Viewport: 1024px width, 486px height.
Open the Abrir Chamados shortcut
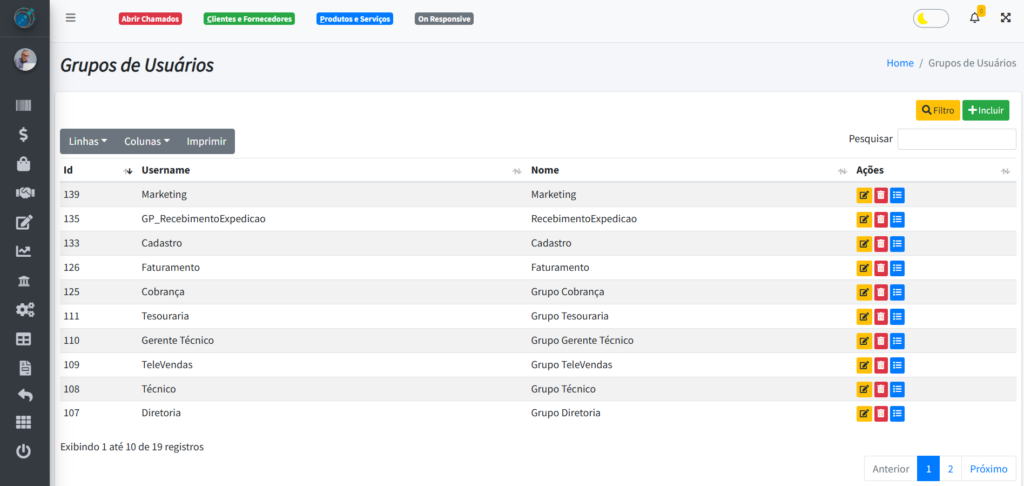(x=150, y=19)
